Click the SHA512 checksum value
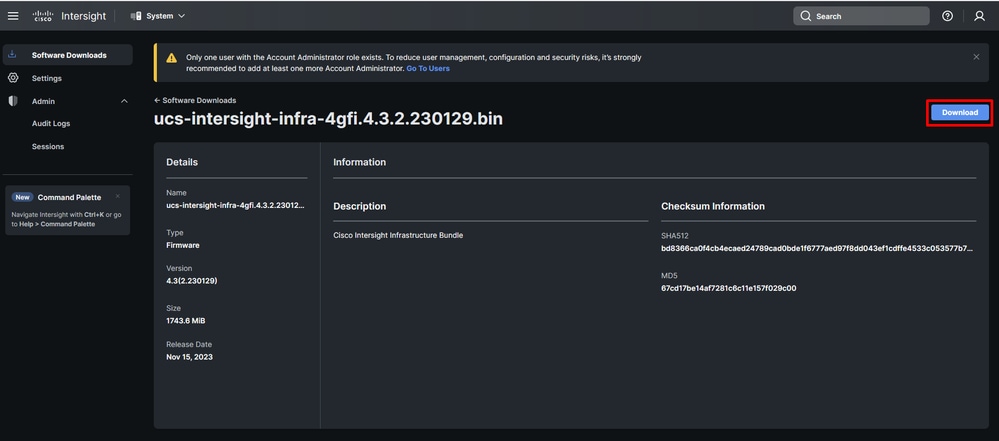This screenshot has width=999, height=441. (x=817, y=248)
